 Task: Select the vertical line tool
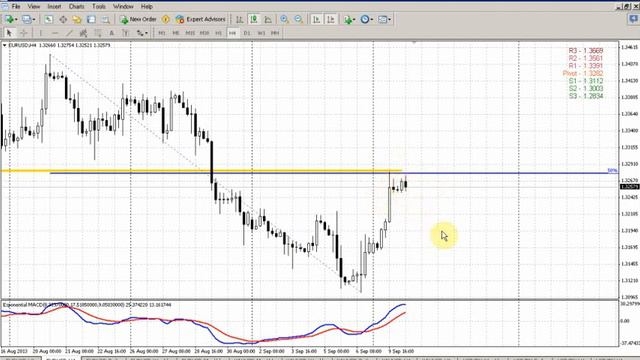point(40,33)
